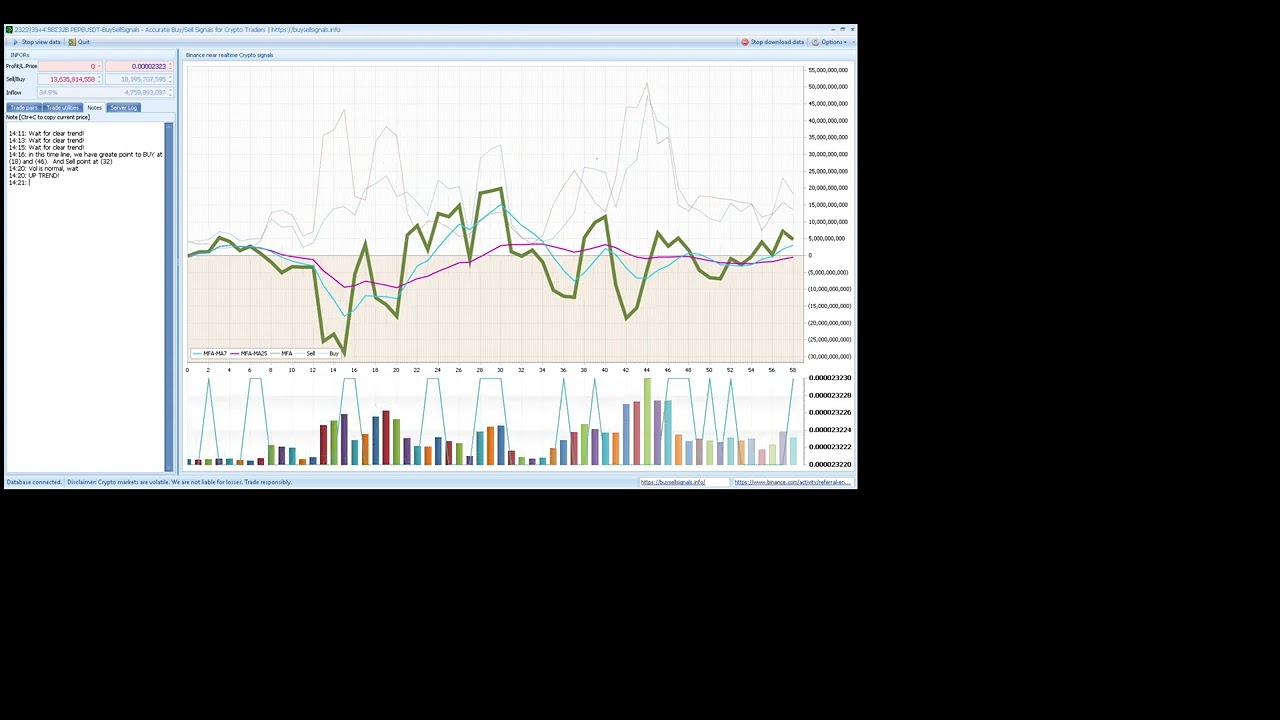Click the Stop view data play icon
Viewport: 1280px width, 720px height.
click(15, 42)
